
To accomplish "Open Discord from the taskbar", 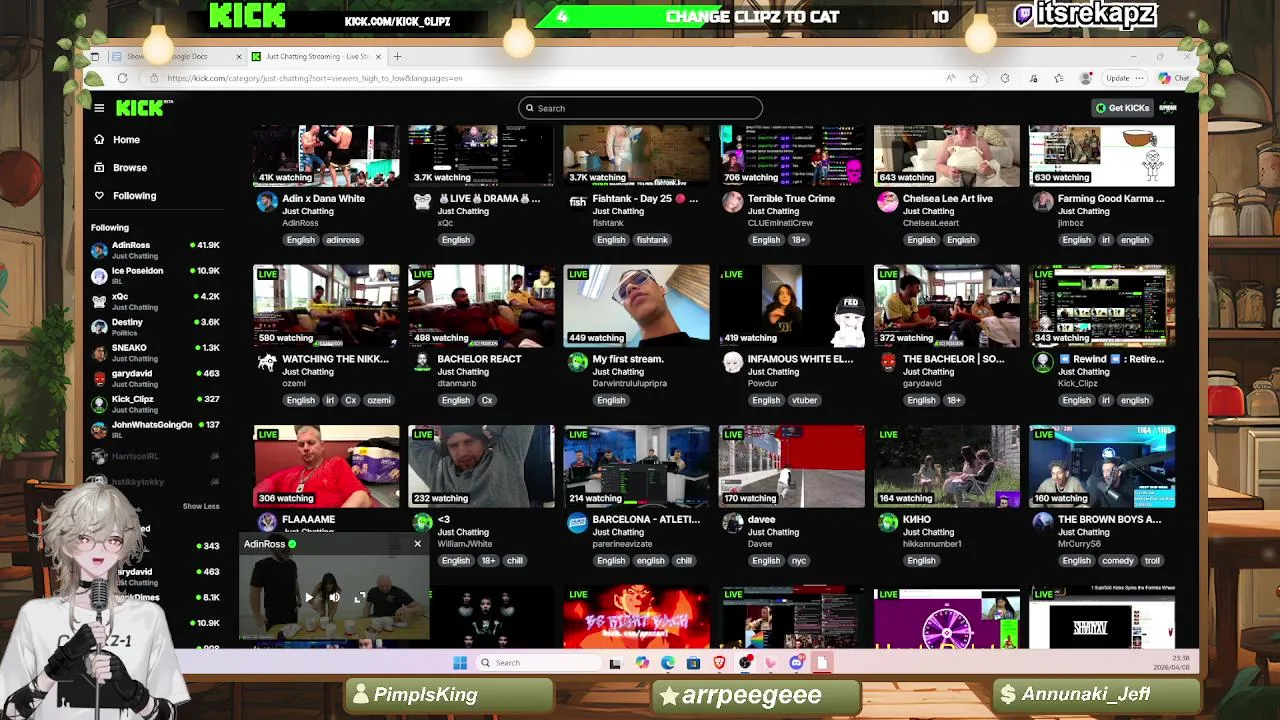I will 796,663.
